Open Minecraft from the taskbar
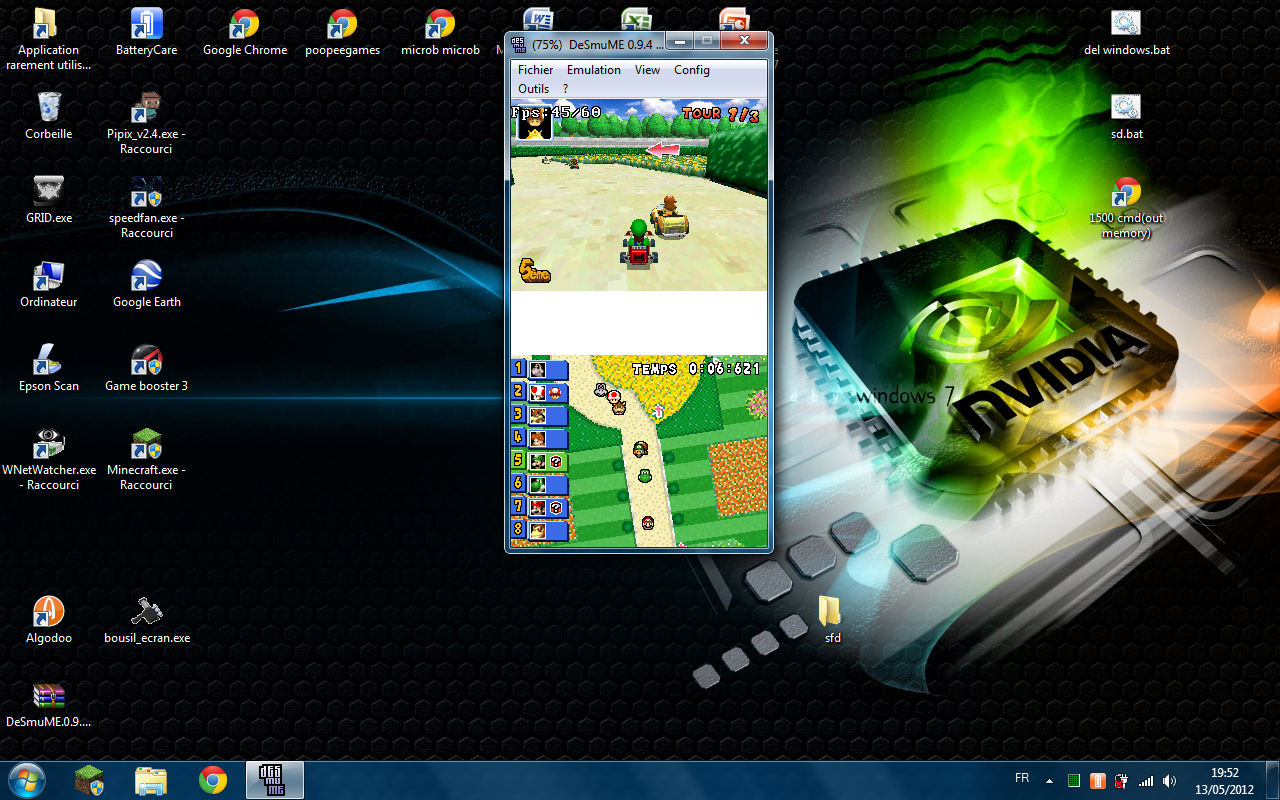Screen dimensions: 1280x800 pyautogui.click(x=89, y=780)
